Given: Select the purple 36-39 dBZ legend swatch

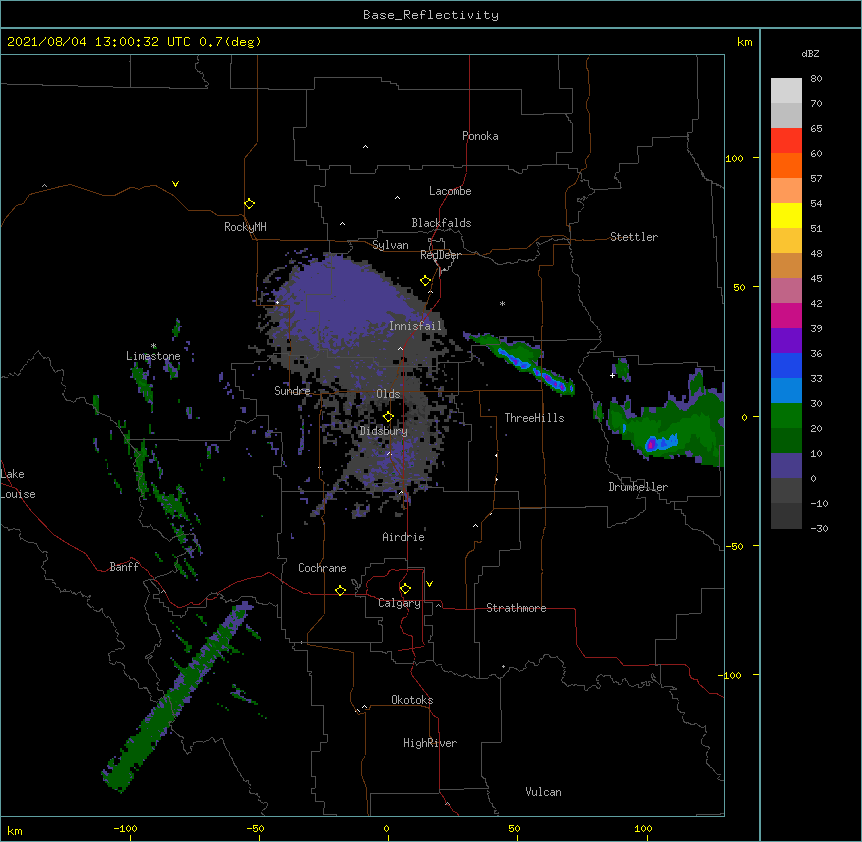Looking at the screenshot, I should click(786, 341).
